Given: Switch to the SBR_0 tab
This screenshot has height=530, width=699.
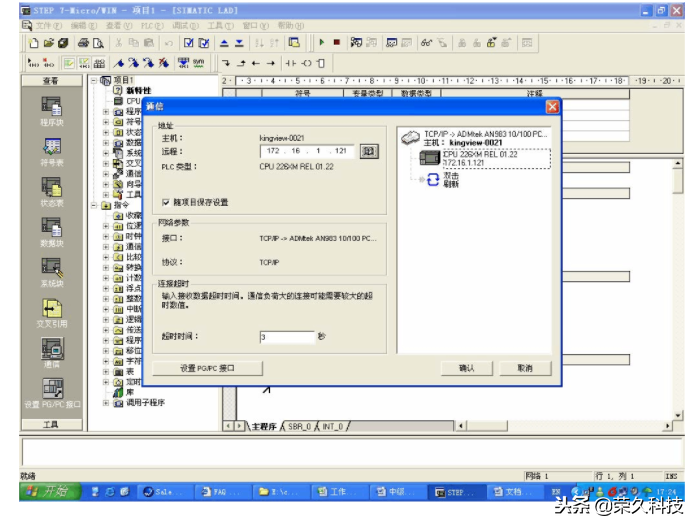Looking at the screenshot, I should click(x=298, y=426).
